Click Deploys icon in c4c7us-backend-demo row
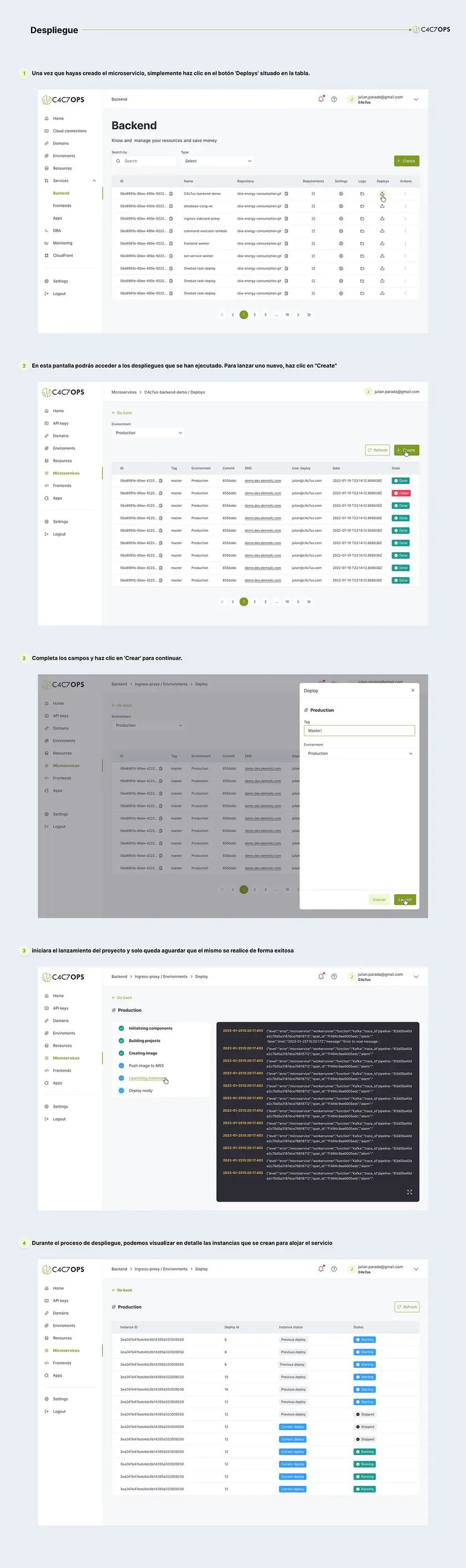The height and width of the screenshot is (1568, 466). (383, 194)
